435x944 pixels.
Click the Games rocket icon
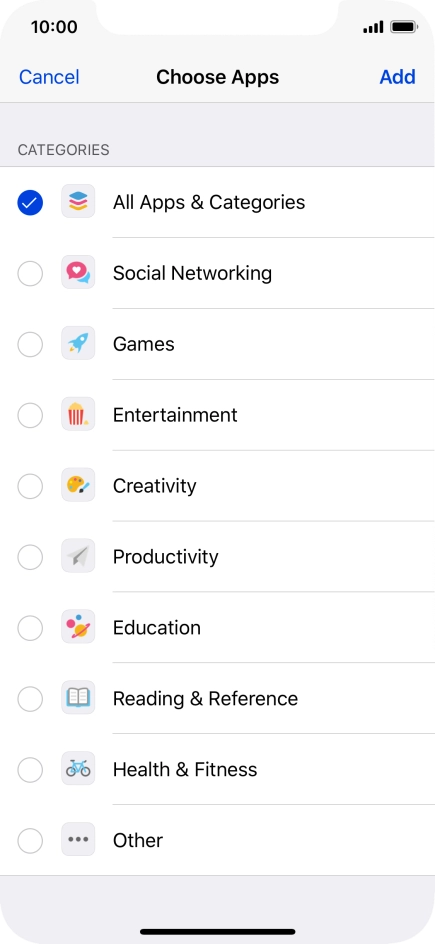coord(78,344)
